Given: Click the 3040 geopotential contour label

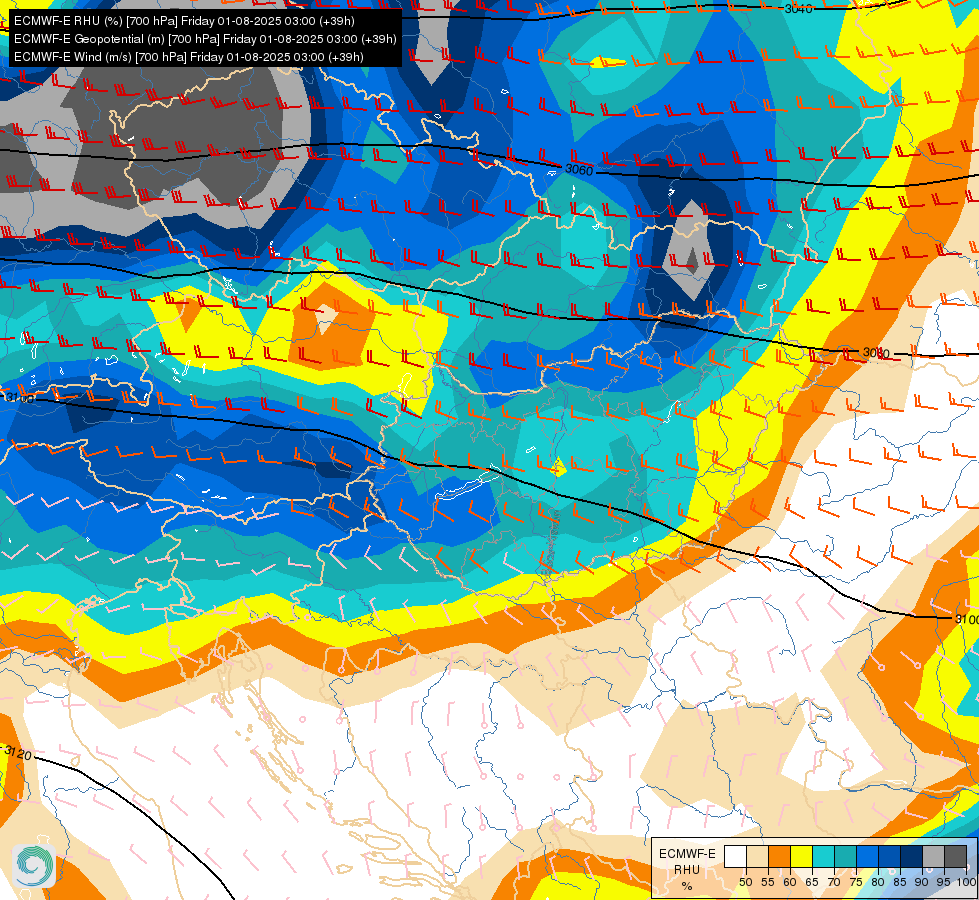Looking at the screenshot, I should (799, 9).
